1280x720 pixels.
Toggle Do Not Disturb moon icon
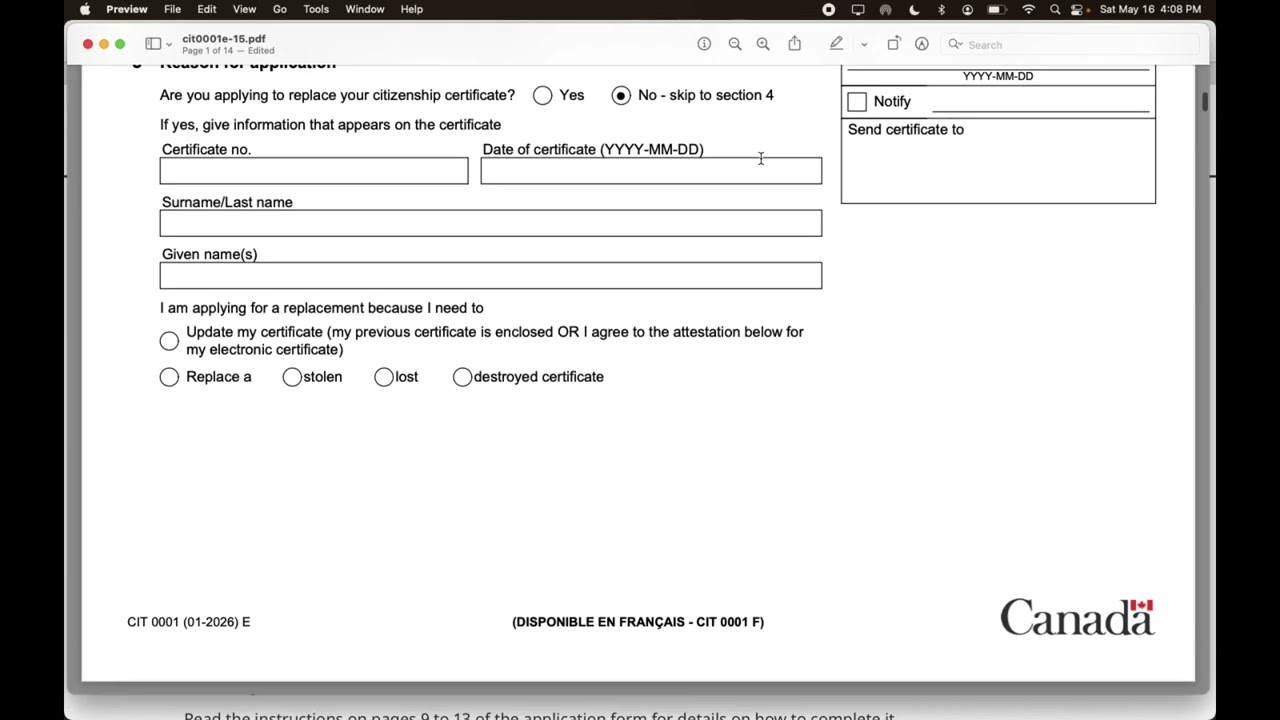click(x=914, y=9)
